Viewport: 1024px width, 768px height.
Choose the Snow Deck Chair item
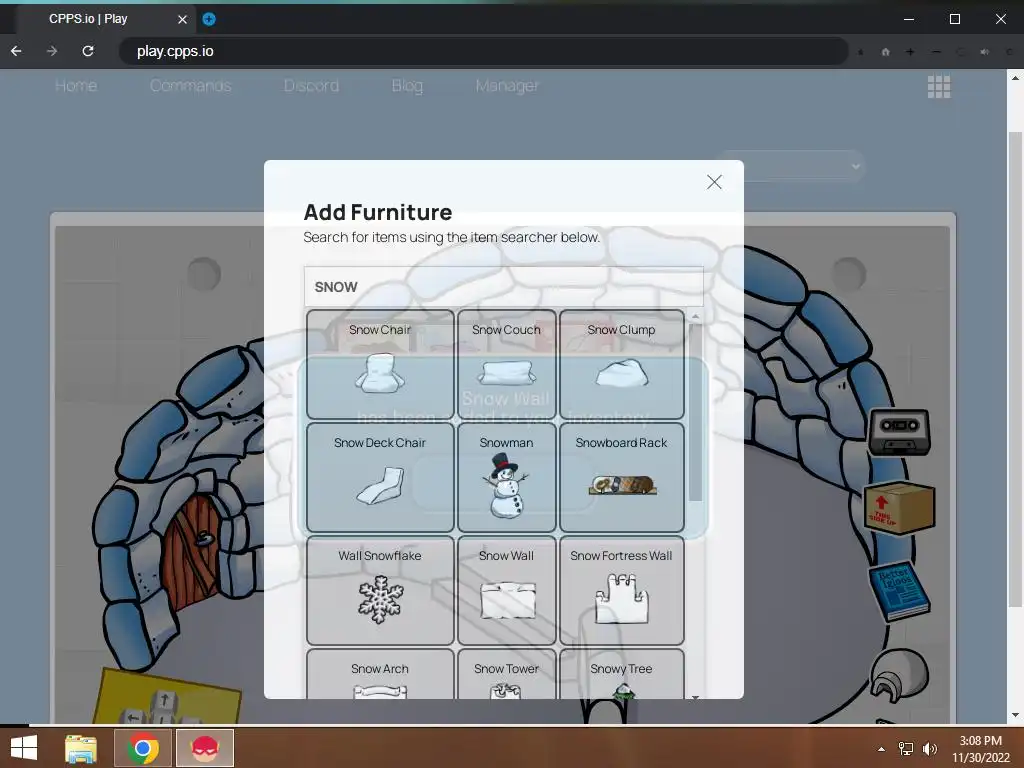[x=380, y=477]
